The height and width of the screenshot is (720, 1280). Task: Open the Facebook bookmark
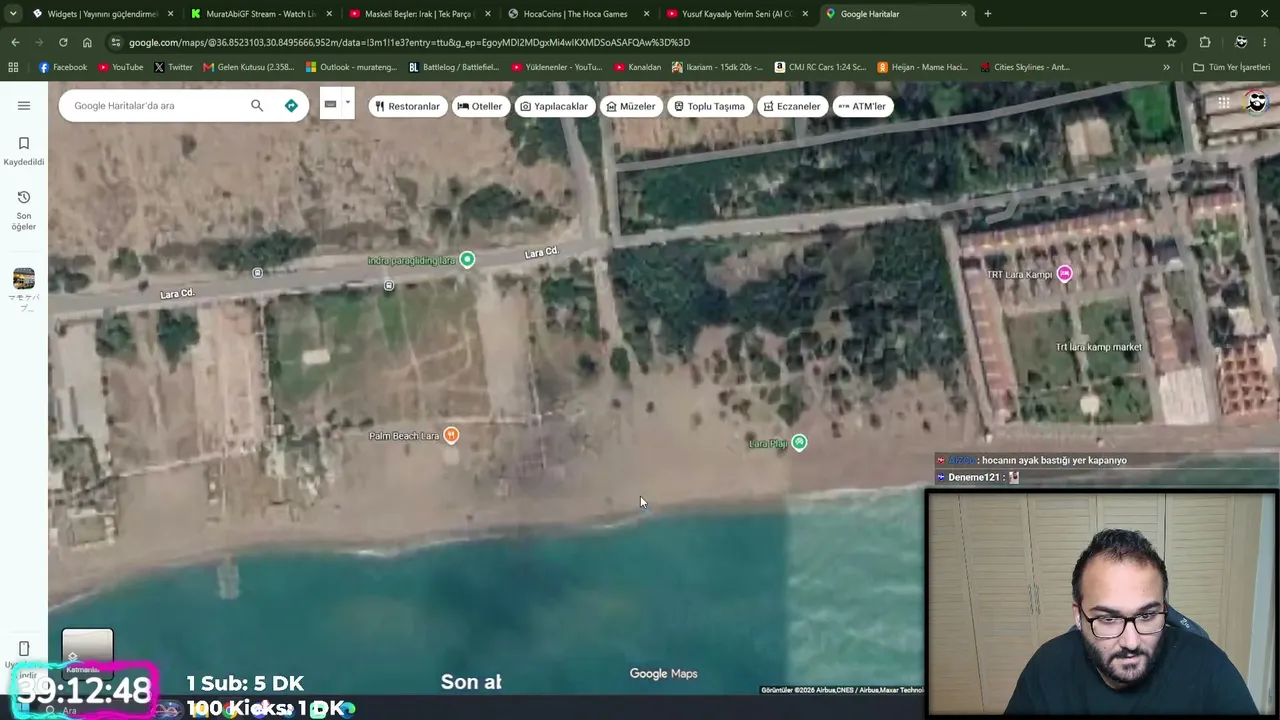coord(62,67)
